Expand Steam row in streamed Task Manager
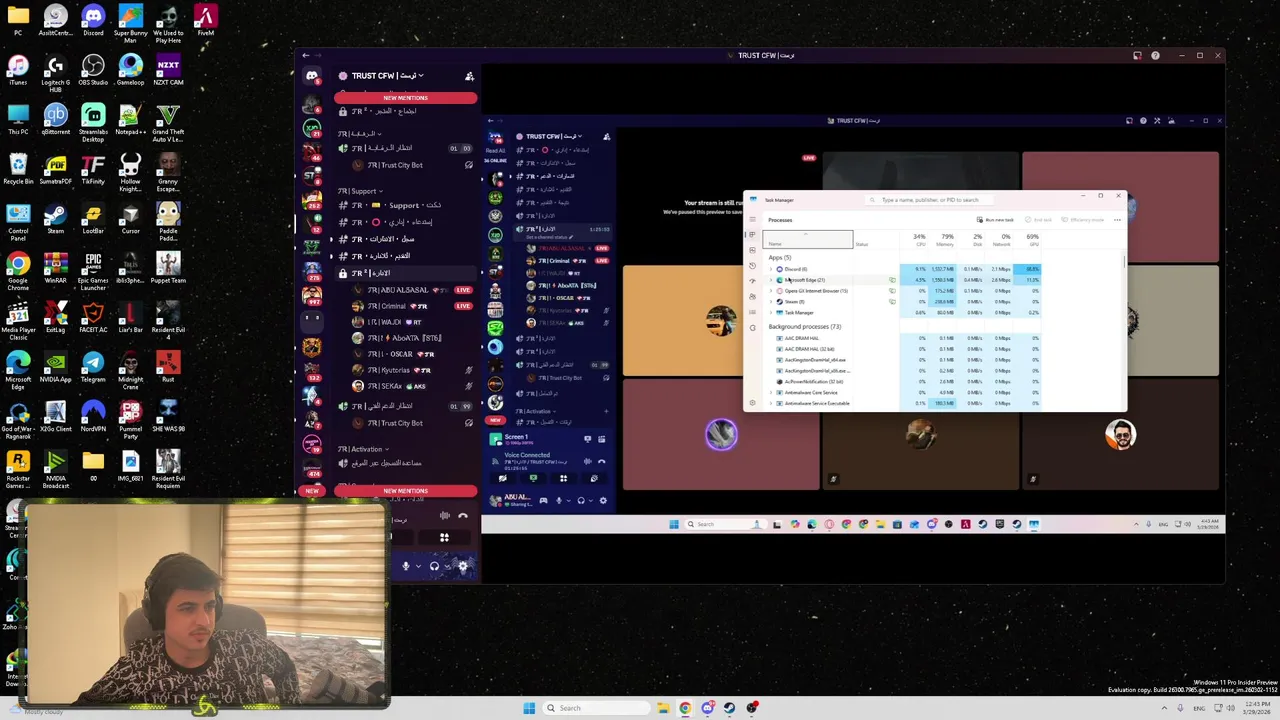 pyautogui.click(x=771, y=302)
